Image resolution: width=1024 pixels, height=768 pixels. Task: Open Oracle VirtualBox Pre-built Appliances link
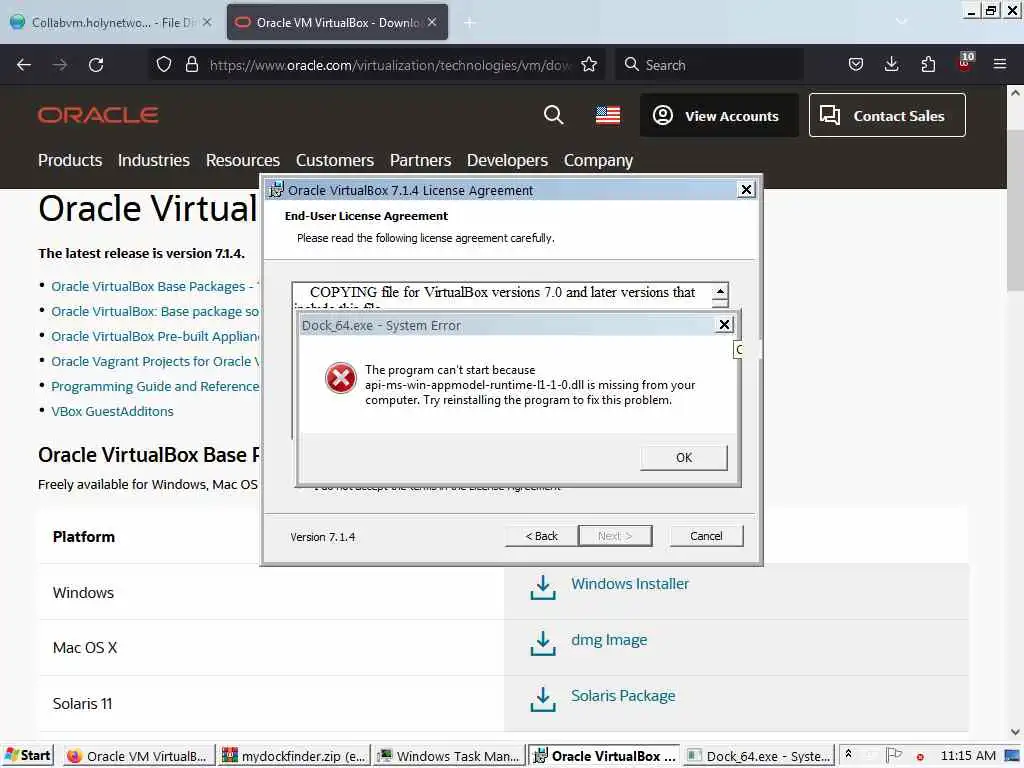pos(155,336)
